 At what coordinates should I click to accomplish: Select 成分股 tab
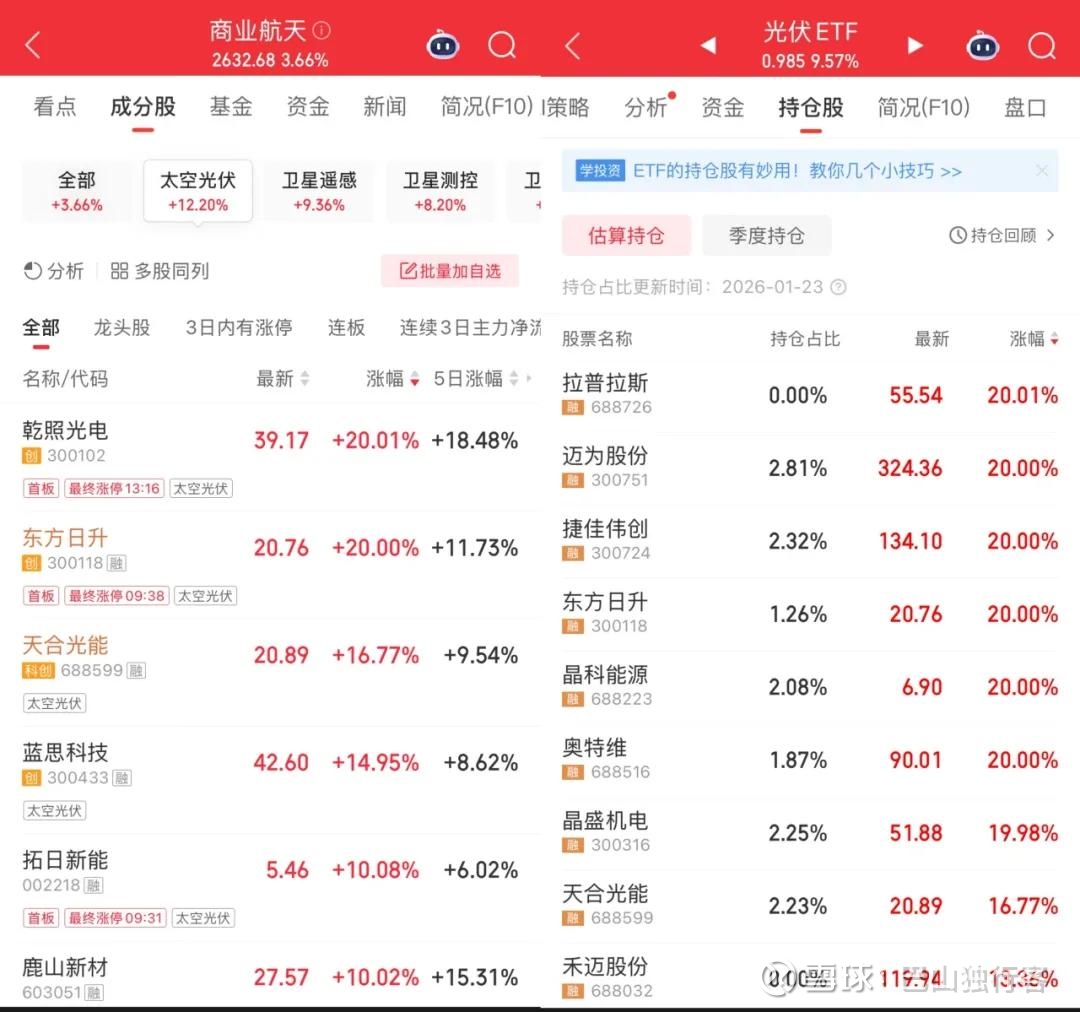pyautogui.click(x=143, y=107)
